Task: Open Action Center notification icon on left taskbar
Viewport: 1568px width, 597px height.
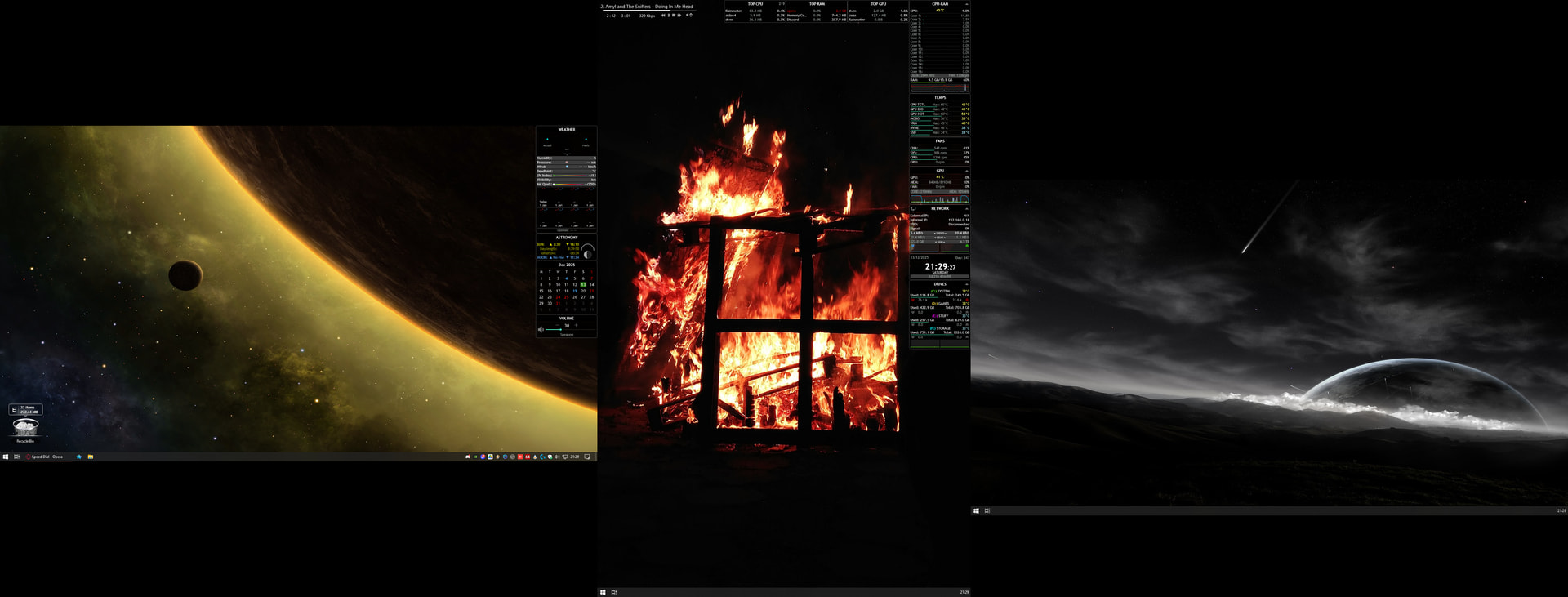Action: (587, 457)
